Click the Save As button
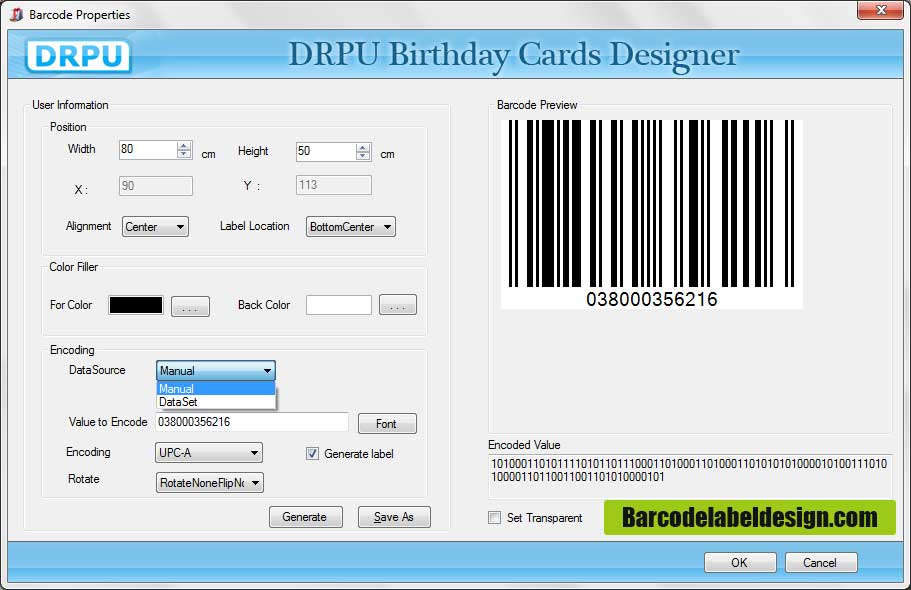The height and width of the screenshot is (590, 911). (x=394, y=517)
